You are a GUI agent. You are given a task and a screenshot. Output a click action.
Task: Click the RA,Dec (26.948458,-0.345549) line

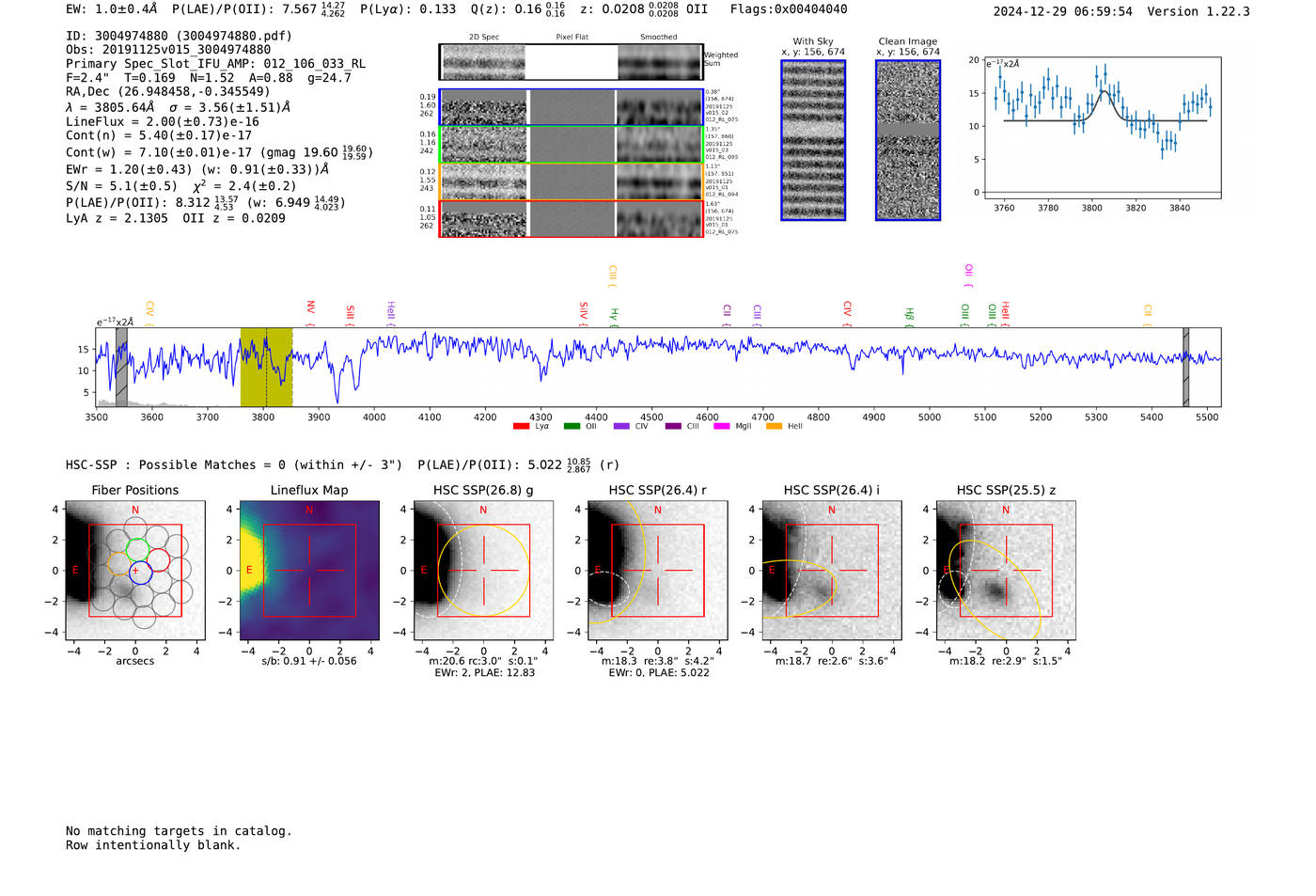click(x=168, y=91)
